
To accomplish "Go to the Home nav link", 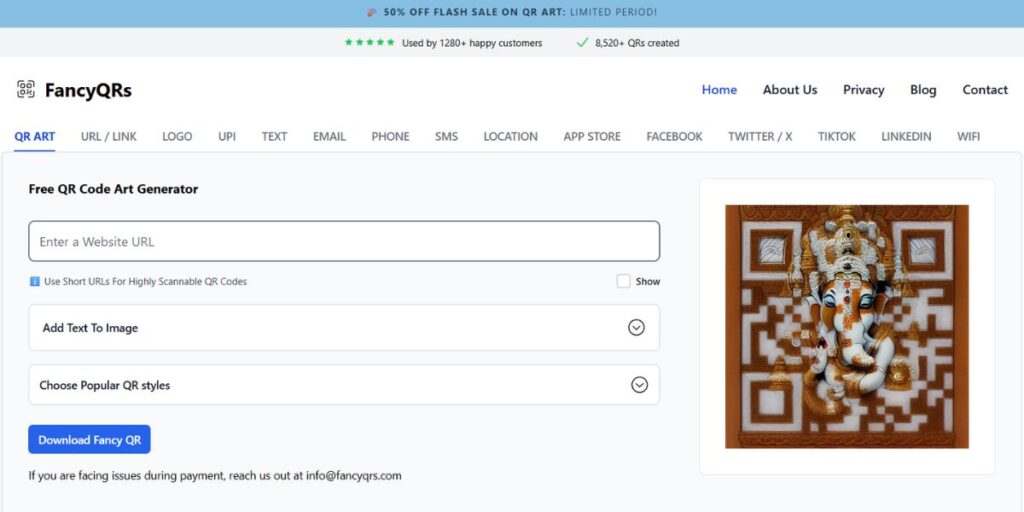I will 719,89.
